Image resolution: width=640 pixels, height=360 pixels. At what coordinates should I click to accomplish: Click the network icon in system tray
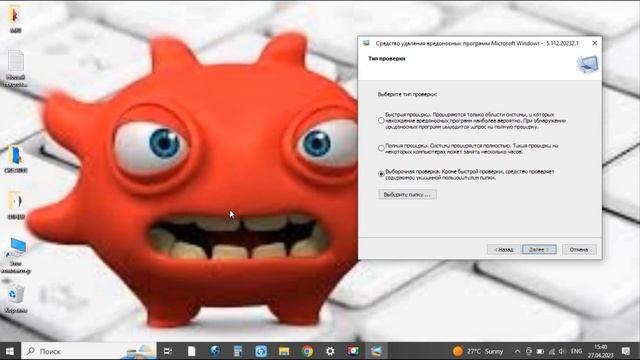point(551,351)
